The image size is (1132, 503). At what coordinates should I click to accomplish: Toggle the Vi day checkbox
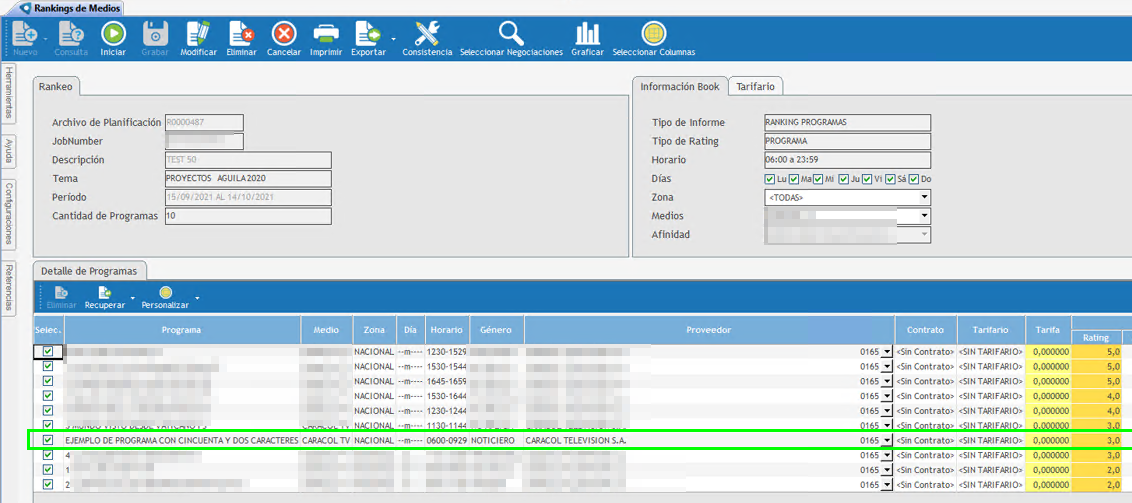[x=867, y=179]
